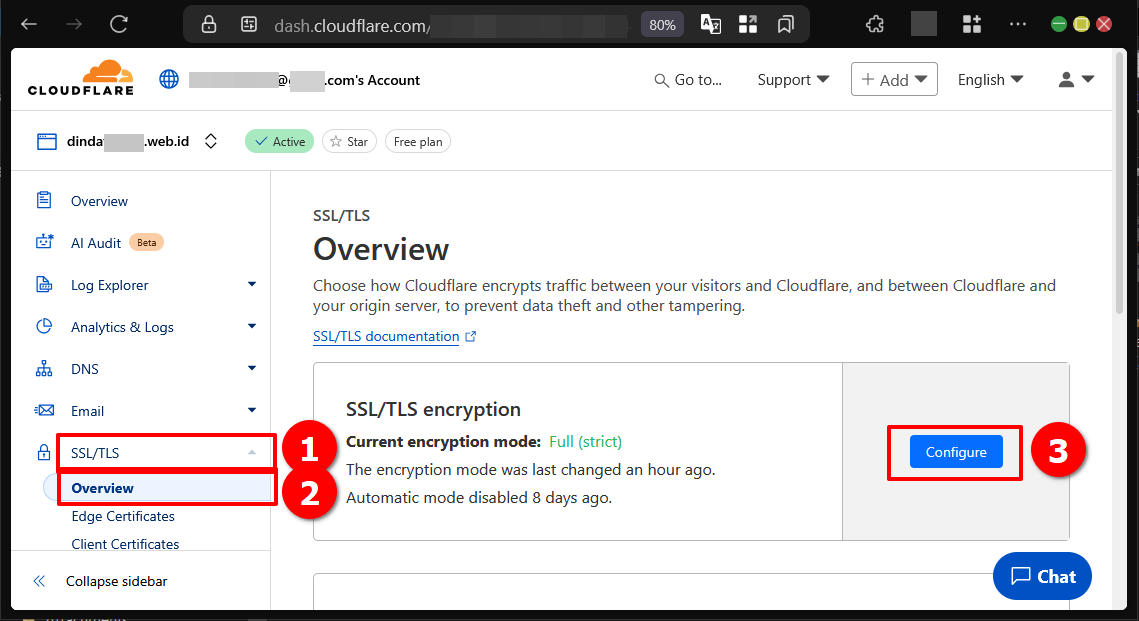Open DNS in the sidebar
Viewport: 1139px width, 621px height.
point(85,370)
